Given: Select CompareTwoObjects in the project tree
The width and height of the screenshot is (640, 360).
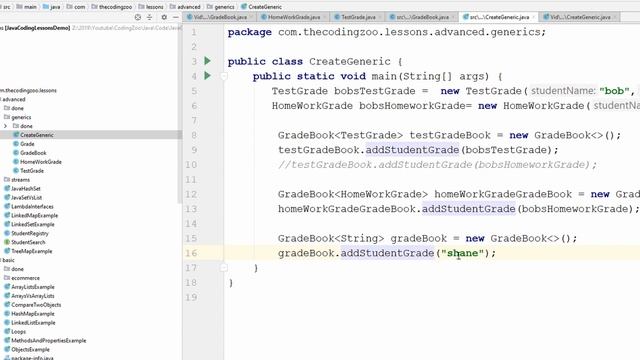Looking at the screenshot, I should point(36,305).
